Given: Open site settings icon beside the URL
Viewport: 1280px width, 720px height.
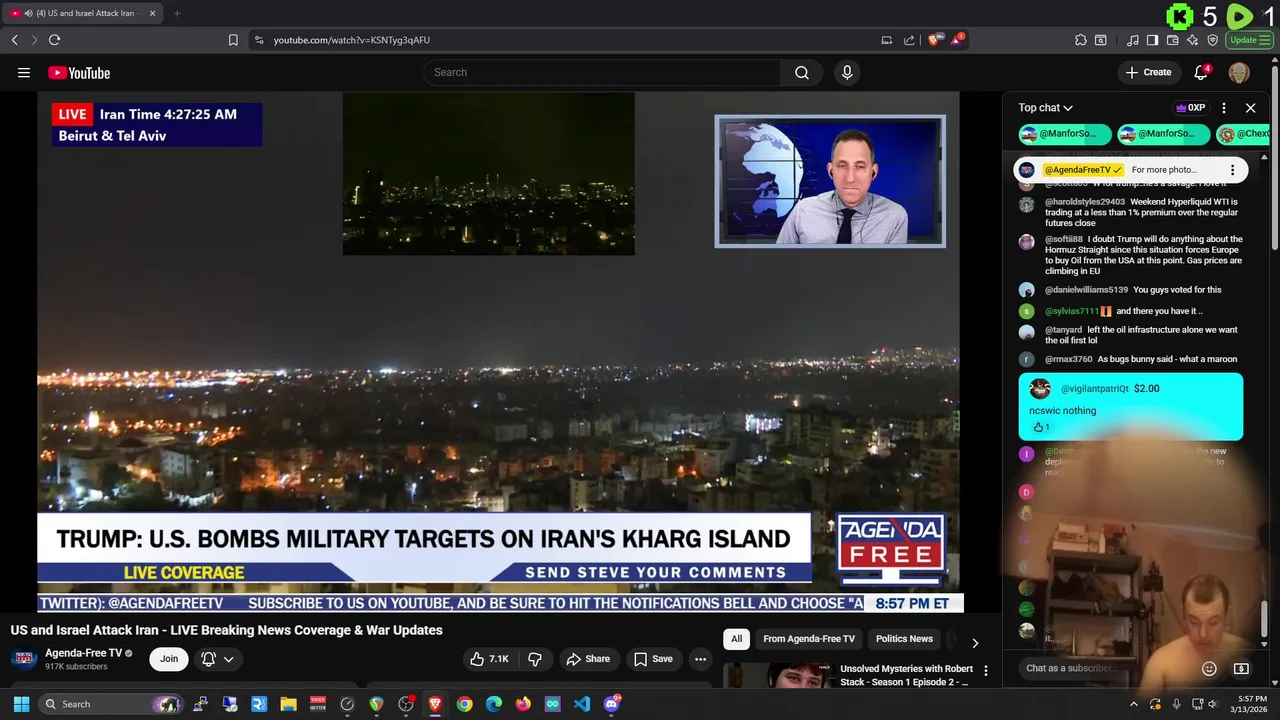Looking at the screenshot, I should coord(259,40).
